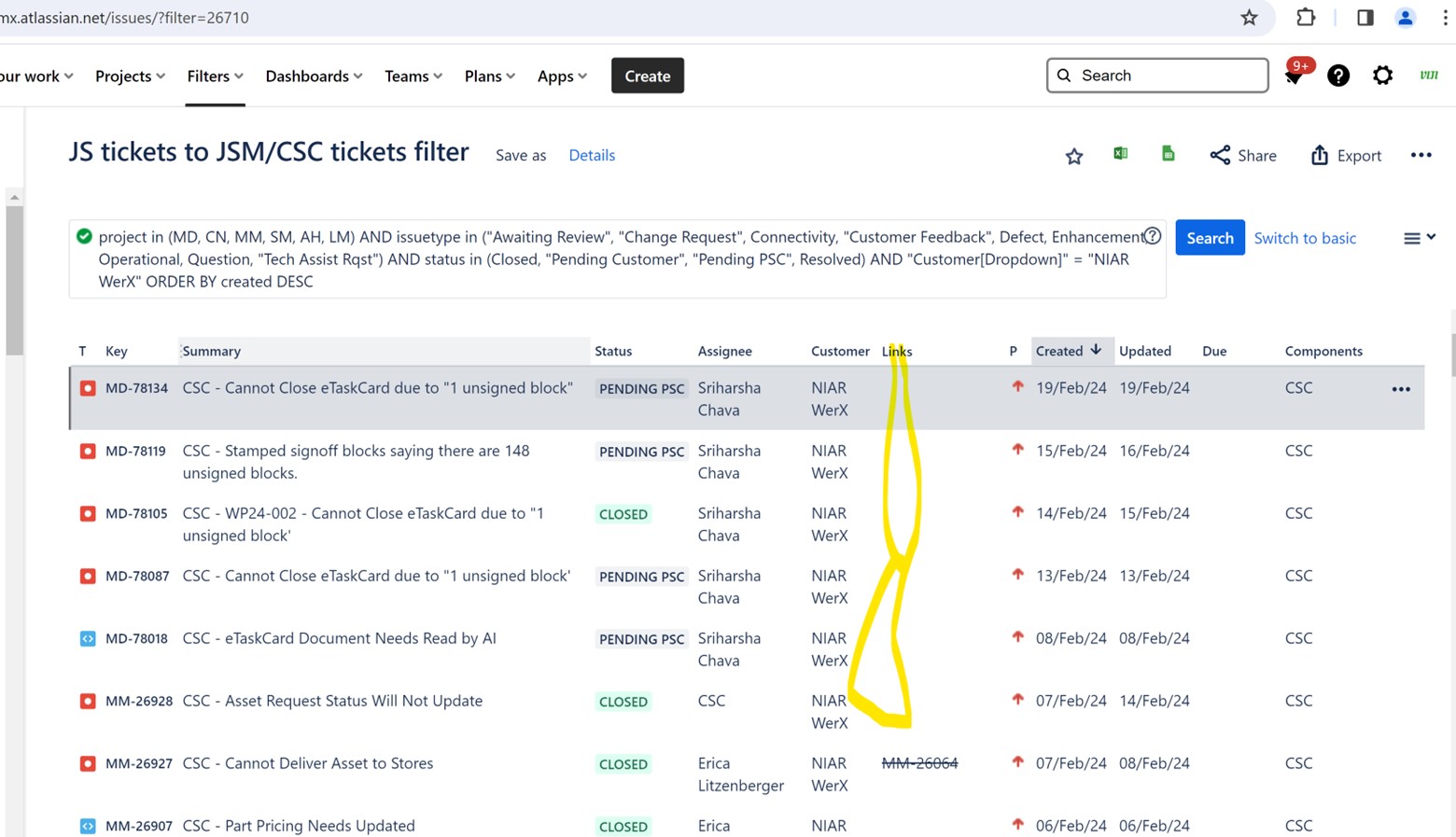Image resolution: width=1456 pixels, height=837 pixels.
Task: Sort by the Status column header
Action: tap(613, 351)
